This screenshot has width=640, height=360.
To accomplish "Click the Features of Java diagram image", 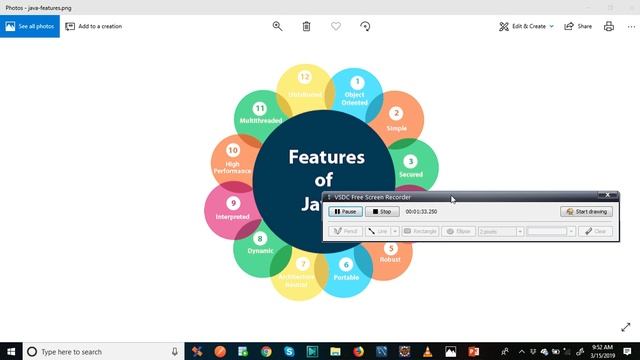I will 321,182.
